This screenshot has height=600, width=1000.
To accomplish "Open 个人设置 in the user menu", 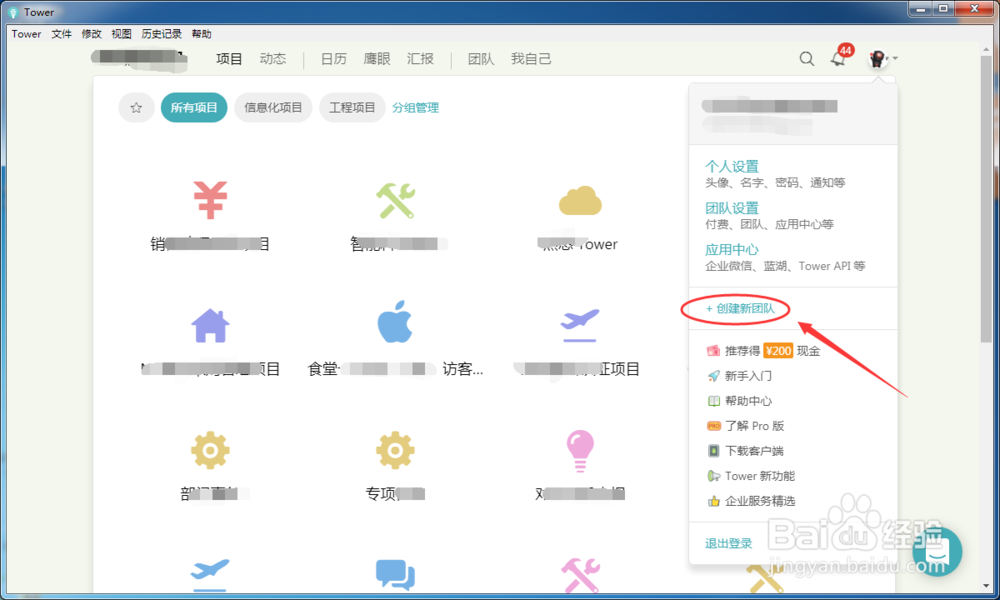I will click(732, 166).
